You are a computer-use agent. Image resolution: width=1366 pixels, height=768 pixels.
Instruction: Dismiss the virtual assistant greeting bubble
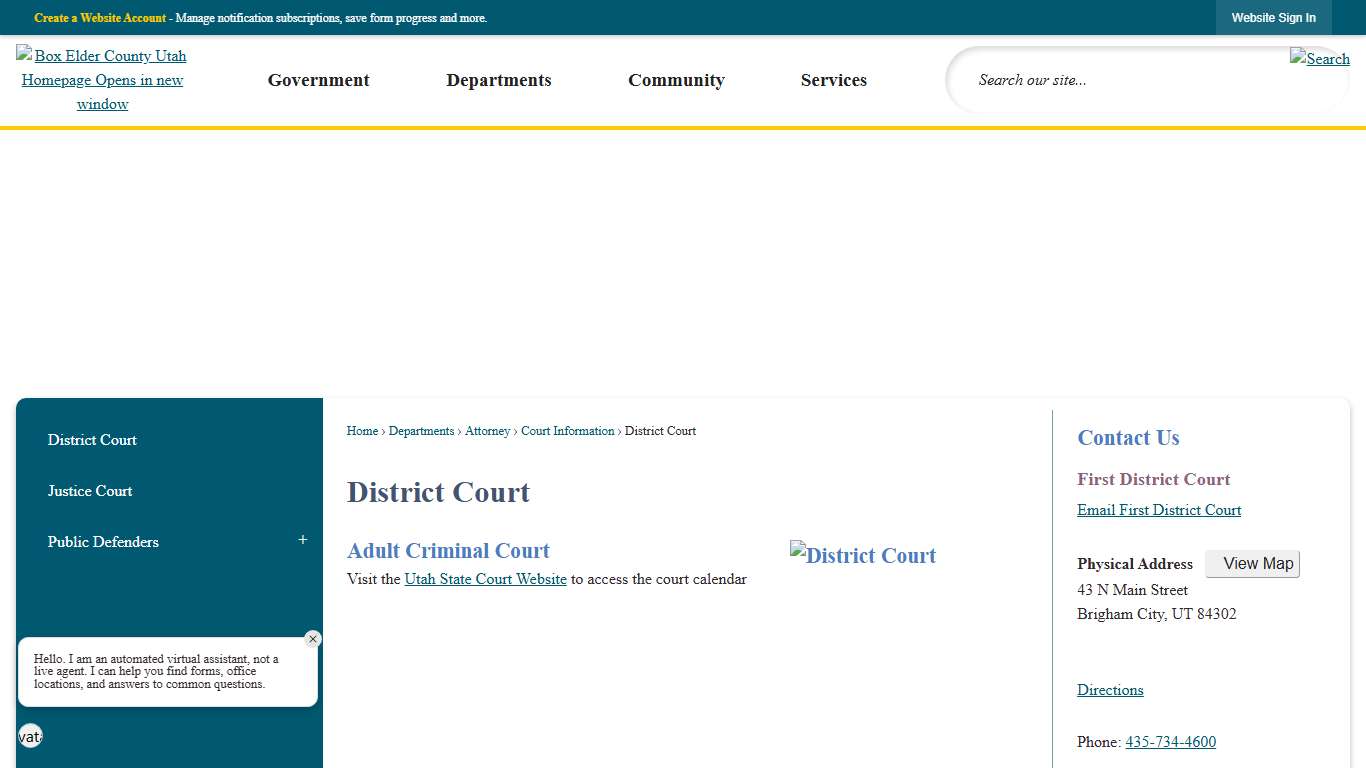click(x=312, y=639)
